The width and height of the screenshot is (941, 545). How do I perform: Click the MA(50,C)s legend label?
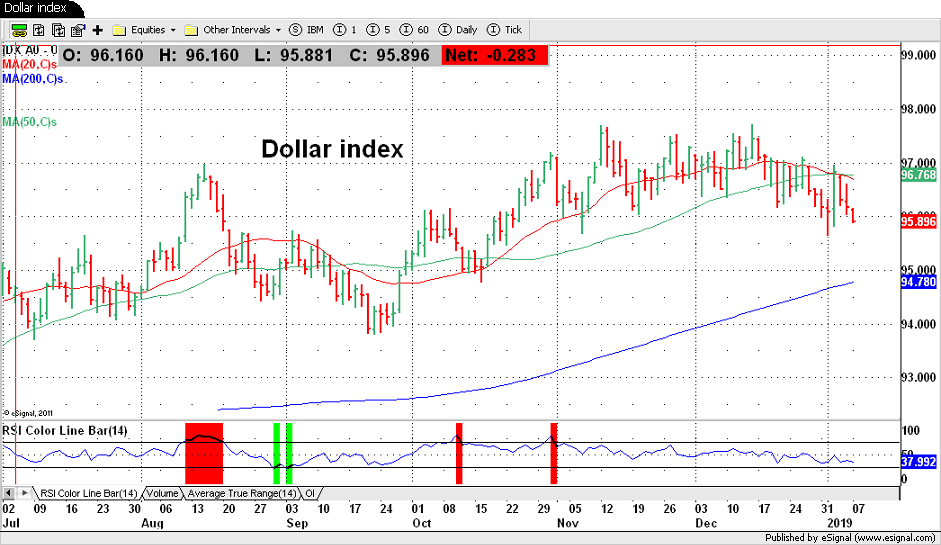point(29,122)
